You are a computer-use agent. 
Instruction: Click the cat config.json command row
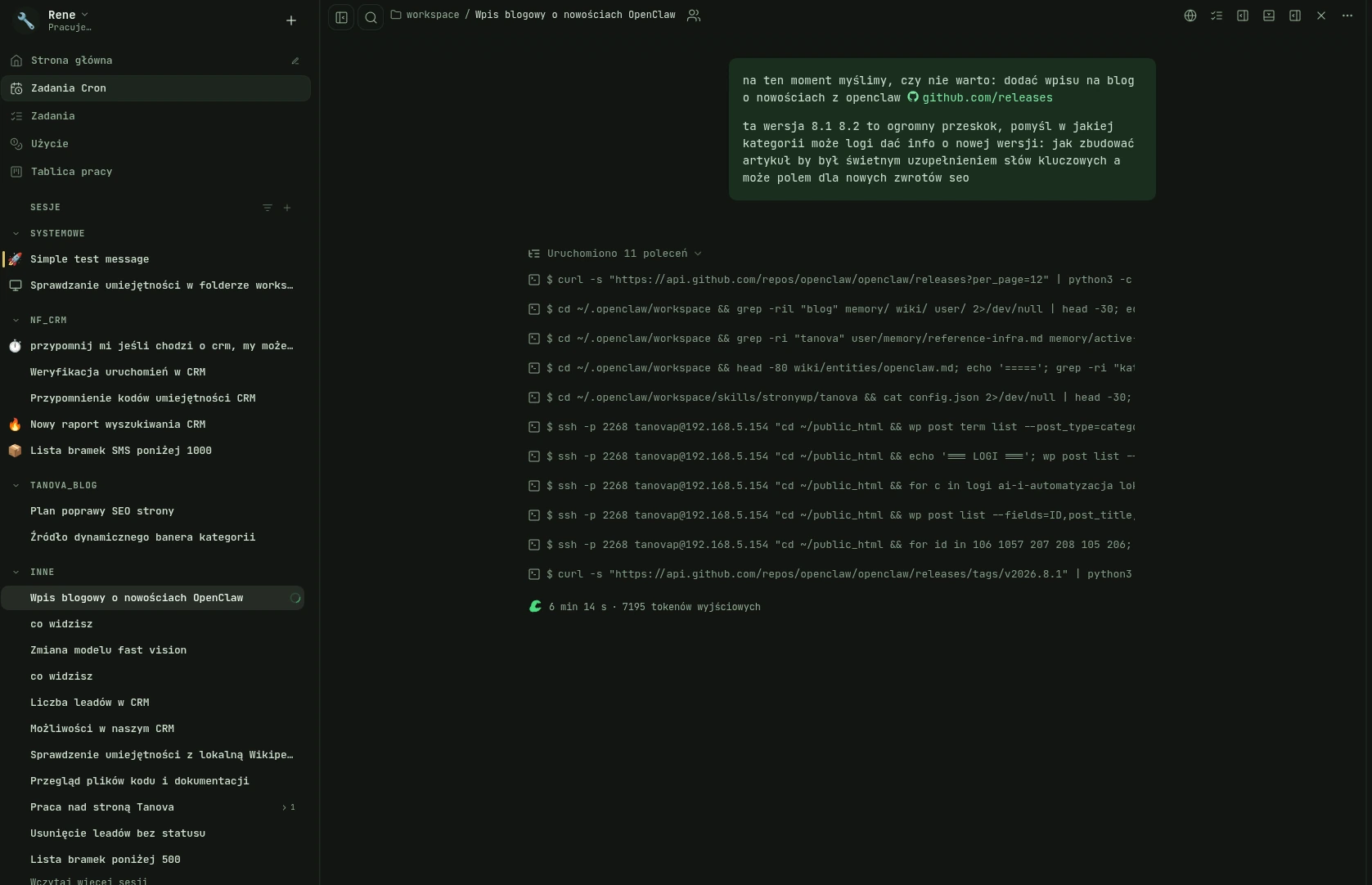(831, 398)
